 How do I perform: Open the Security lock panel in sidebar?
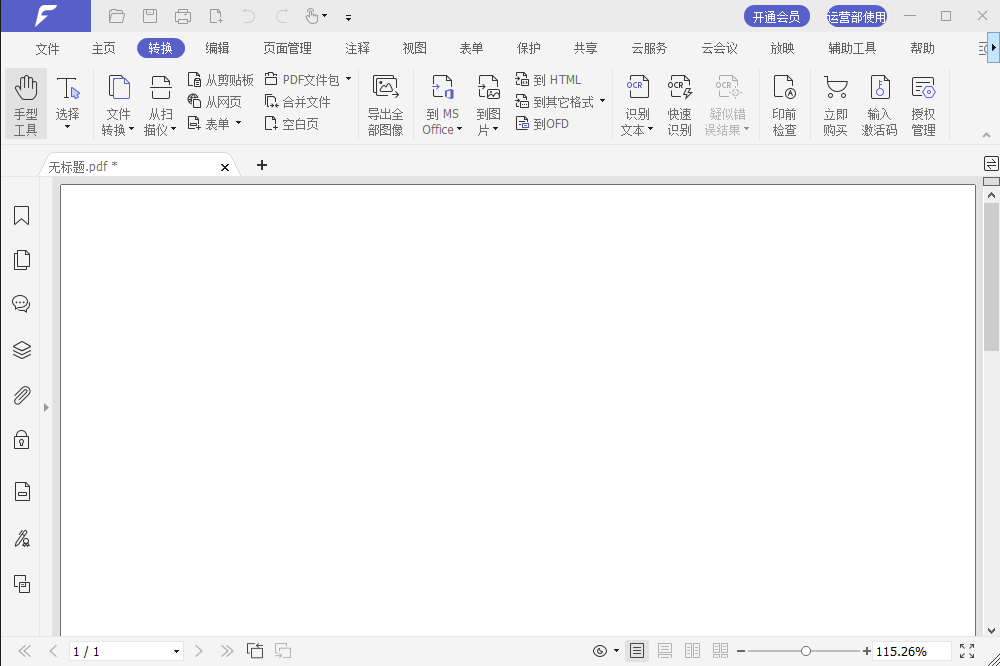(x=22, y=440)
